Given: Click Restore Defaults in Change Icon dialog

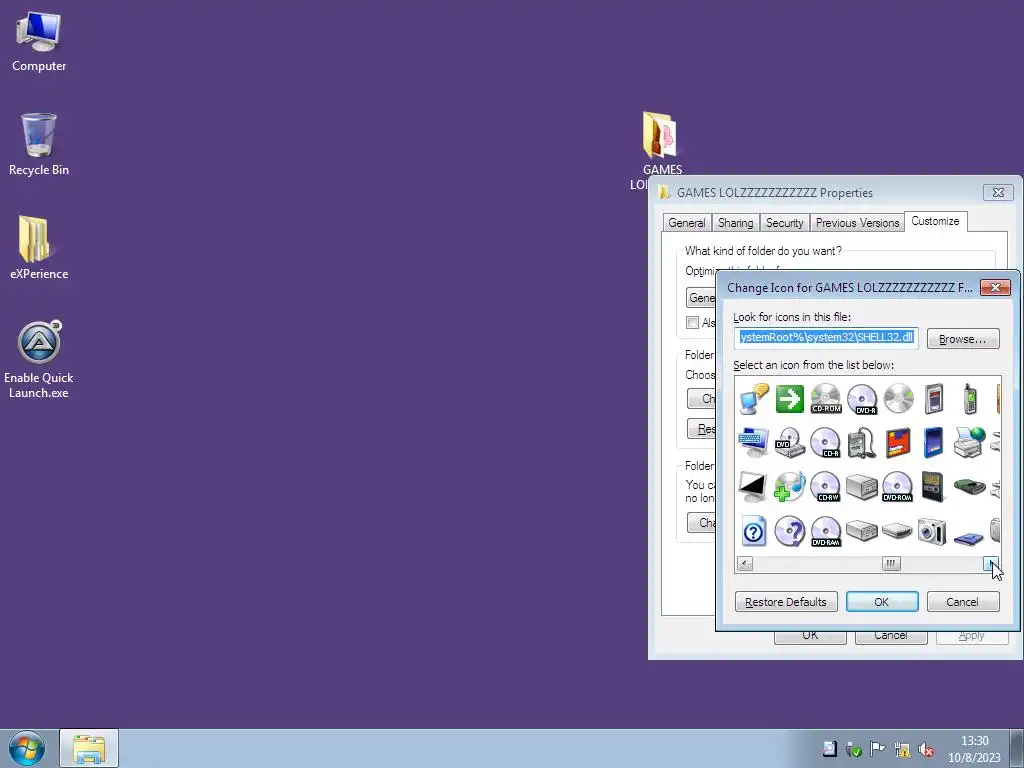Looking at the screenshot, I should 786,601.
